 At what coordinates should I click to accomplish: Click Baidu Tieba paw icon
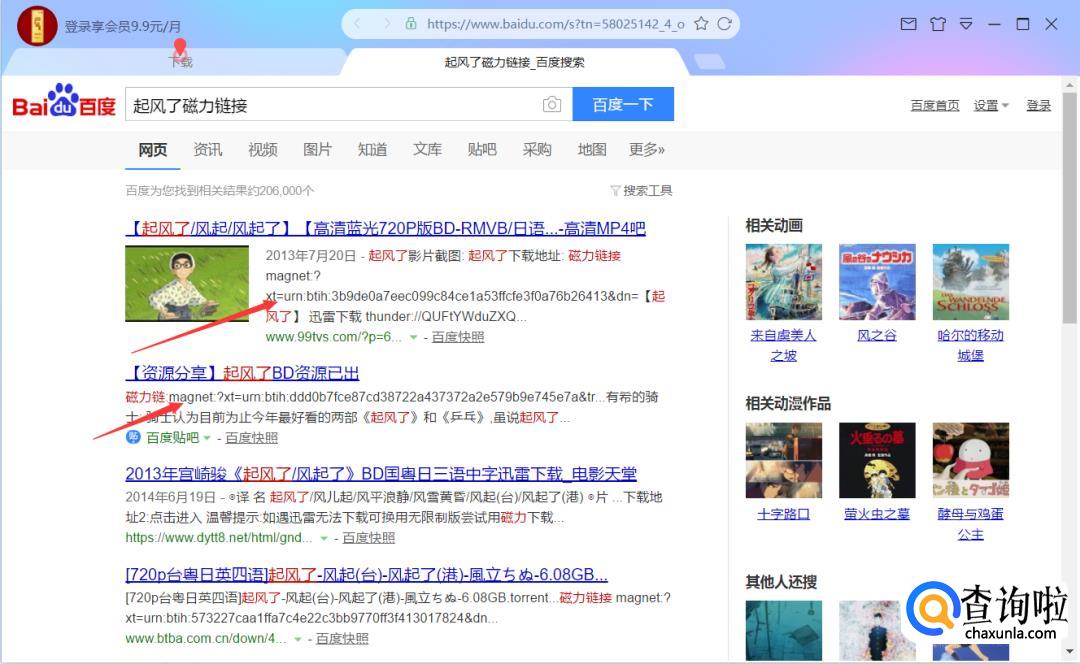coord(133,437)
